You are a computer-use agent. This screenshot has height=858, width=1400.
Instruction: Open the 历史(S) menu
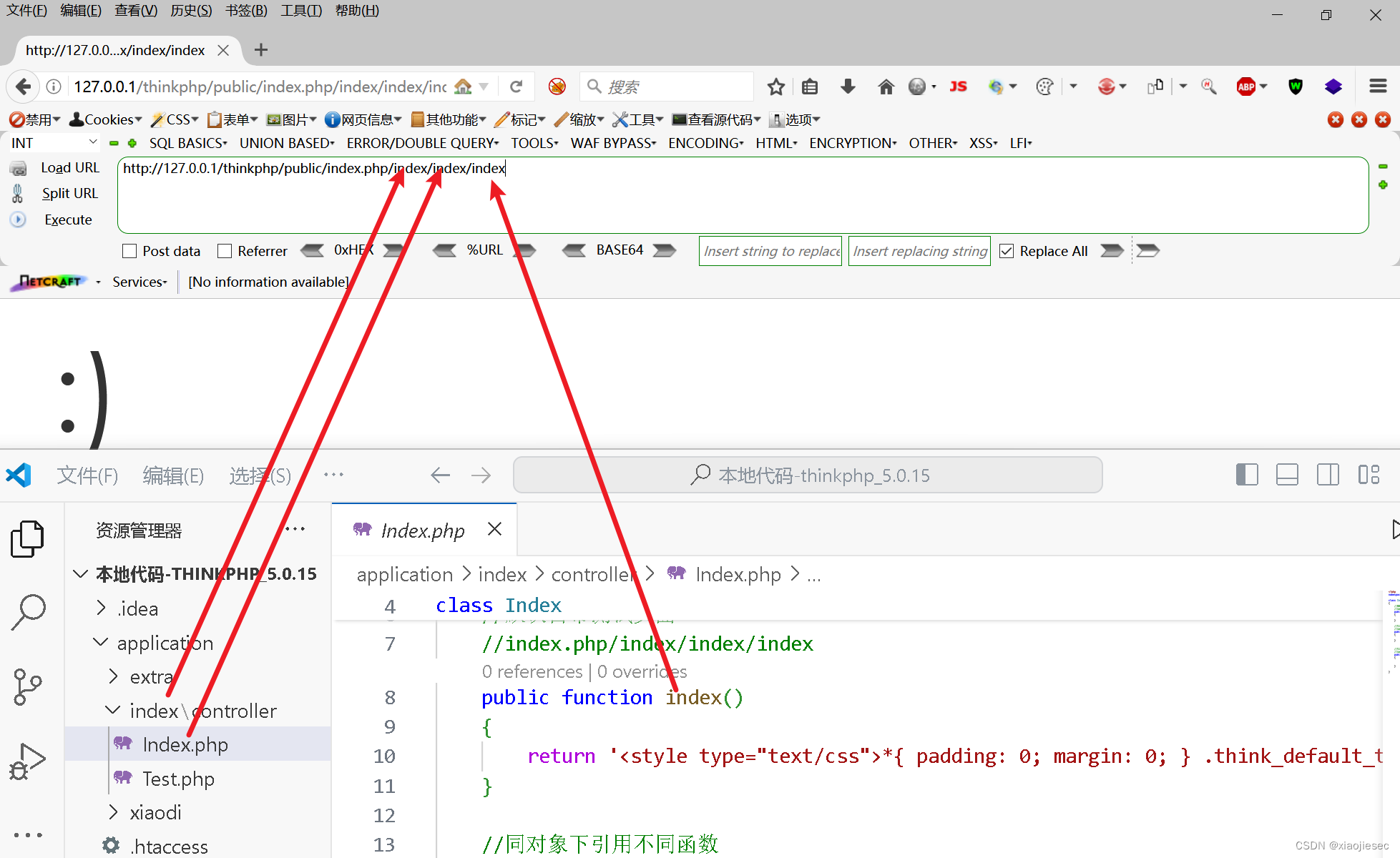(191, 11)
